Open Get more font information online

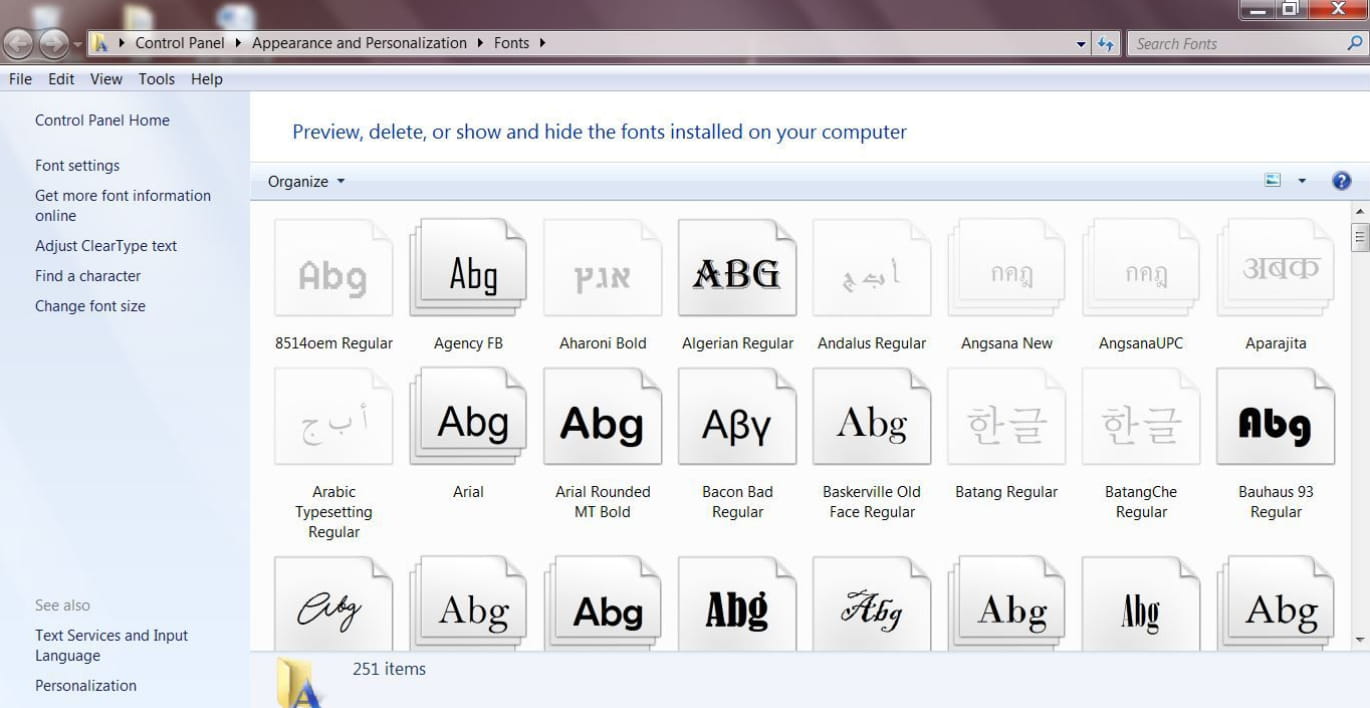point(123,205)
